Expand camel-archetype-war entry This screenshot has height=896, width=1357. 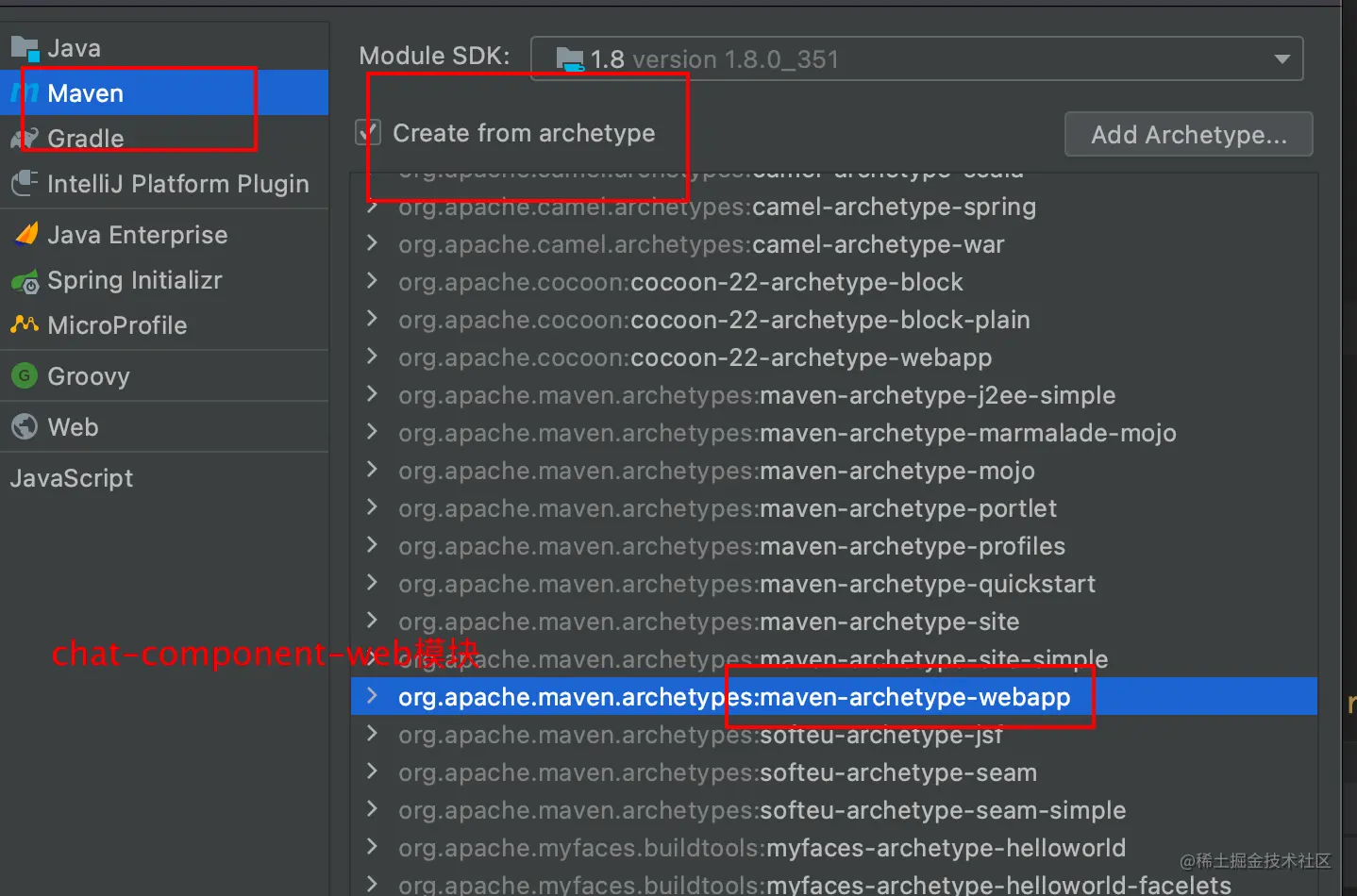point(372,243)
